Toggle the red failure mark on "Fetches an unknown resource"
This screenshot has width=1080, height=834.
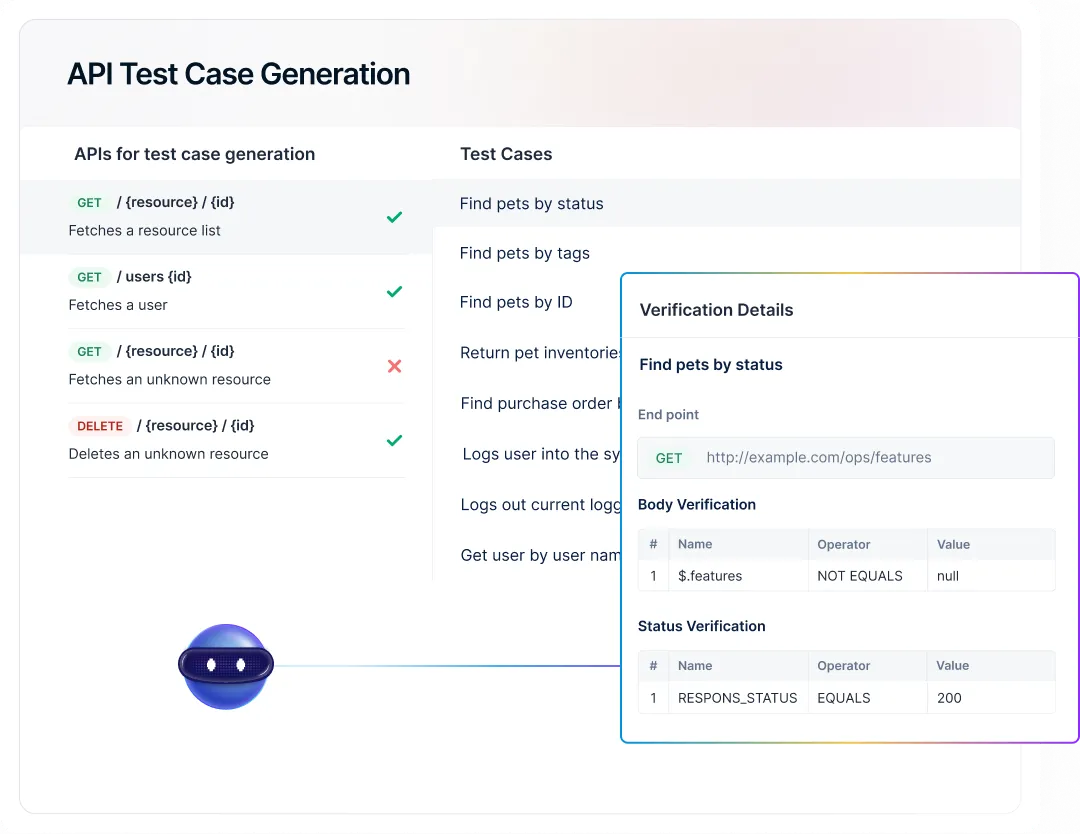pyautogui.click(x=394, y=366)
